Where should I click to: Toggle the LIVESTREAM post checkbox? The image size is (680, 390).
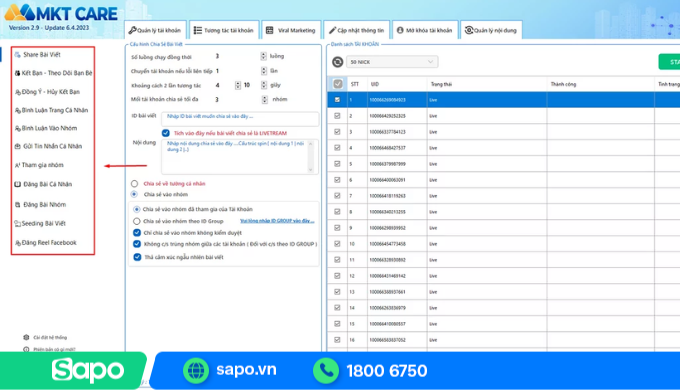coord(166,133)
